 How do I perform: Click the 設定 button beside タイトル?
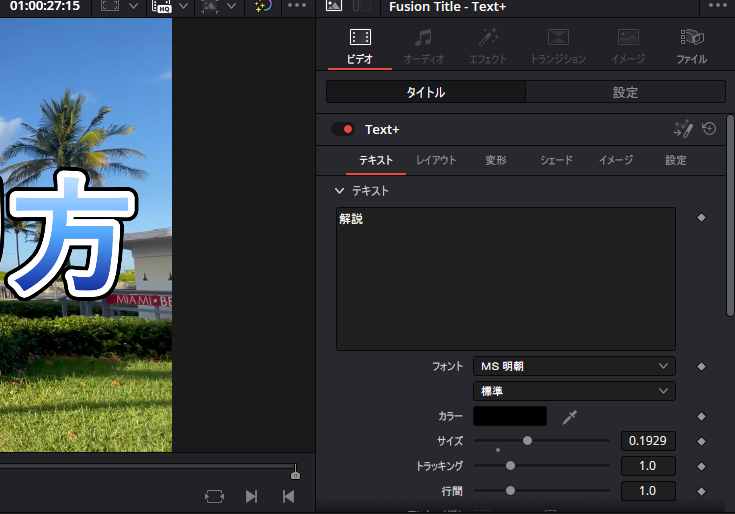point(625,92)
